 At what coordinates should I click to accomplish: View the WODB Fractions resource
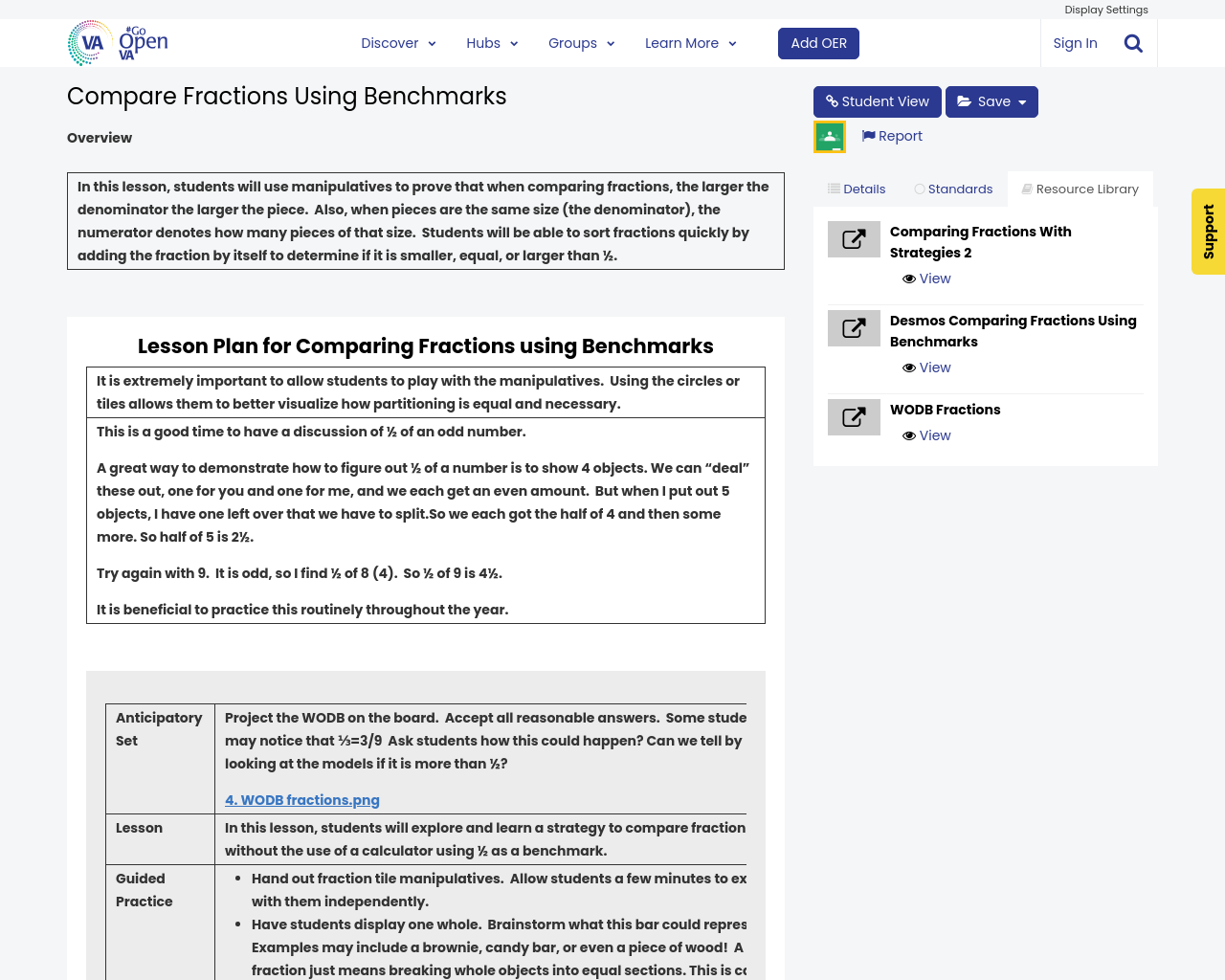click(926, 435)
